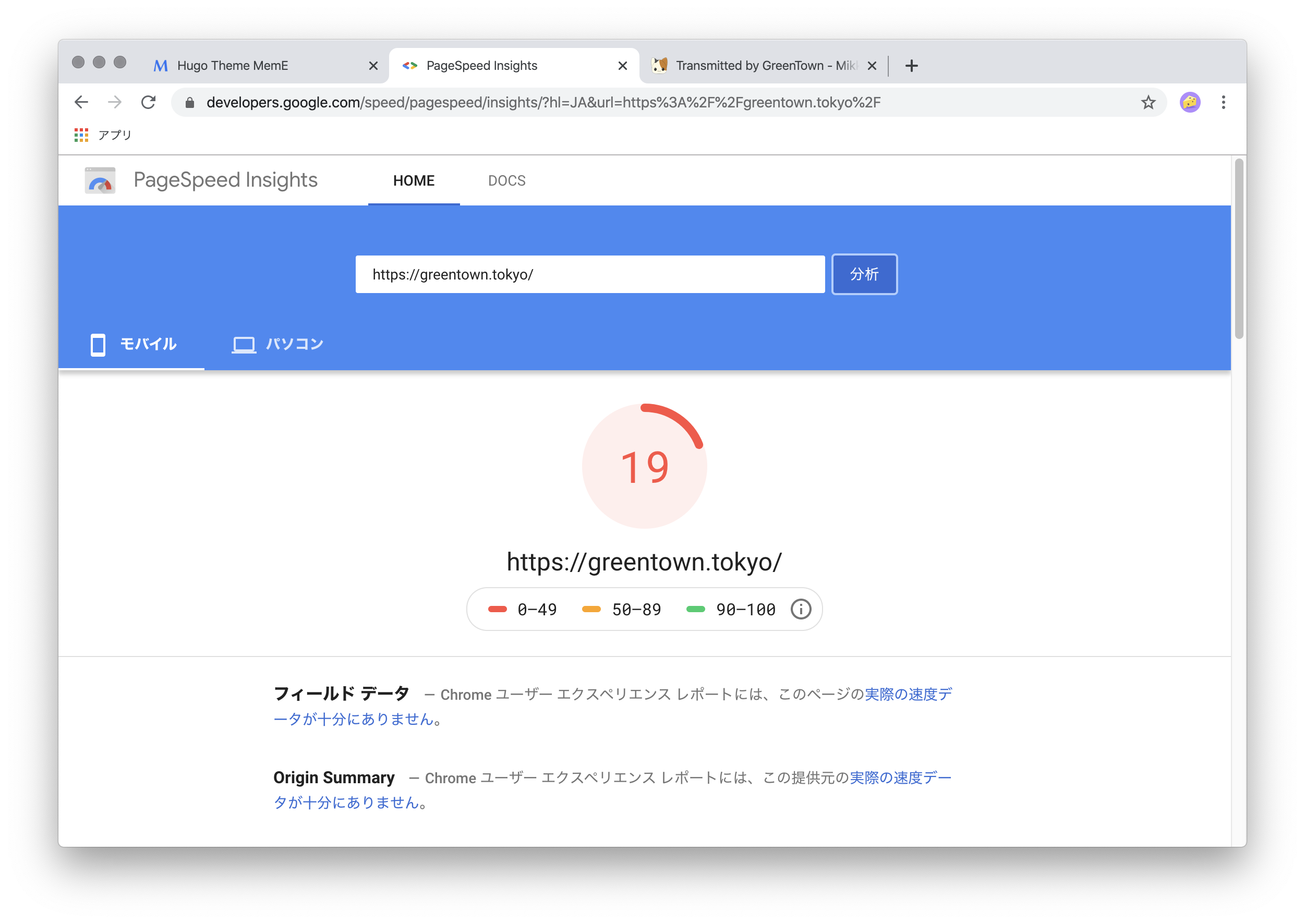The width and height of the screenshot is (1305, 924).
Task: Click the page vertical scrollbar
Action: coord(1238,249)
